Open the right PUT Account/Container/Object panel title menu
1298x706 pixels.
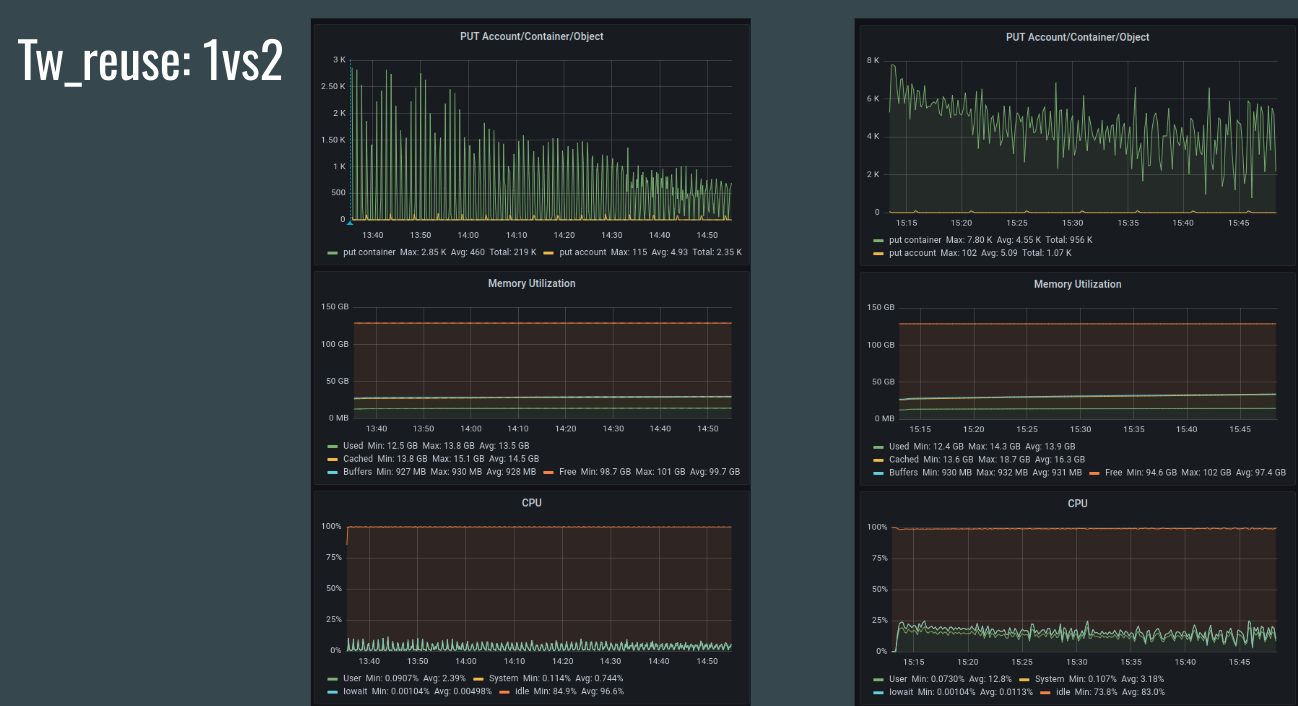point(1077,37)
